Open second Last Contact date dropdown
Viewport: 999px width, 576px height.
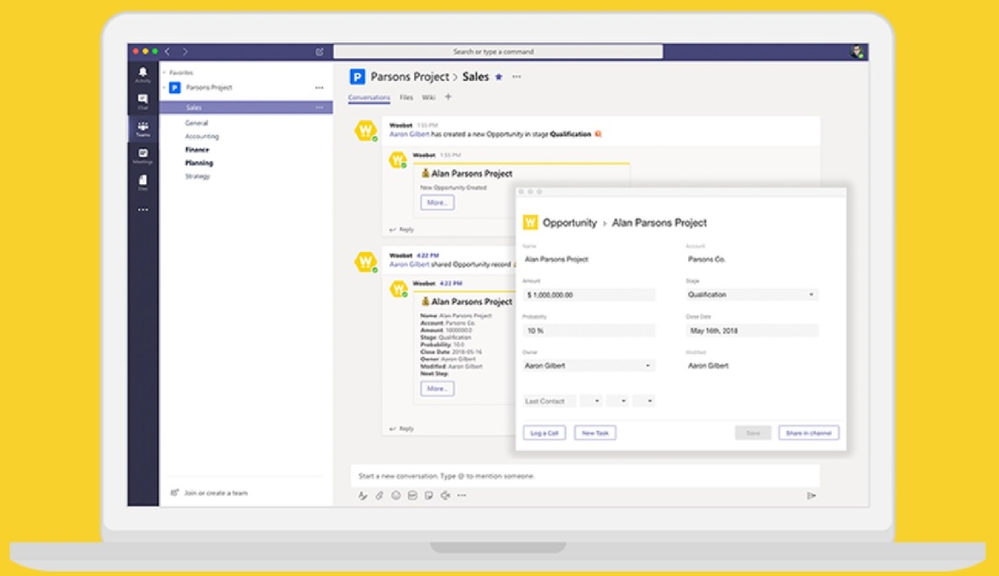pyautogui.click(x=617, y=401)
